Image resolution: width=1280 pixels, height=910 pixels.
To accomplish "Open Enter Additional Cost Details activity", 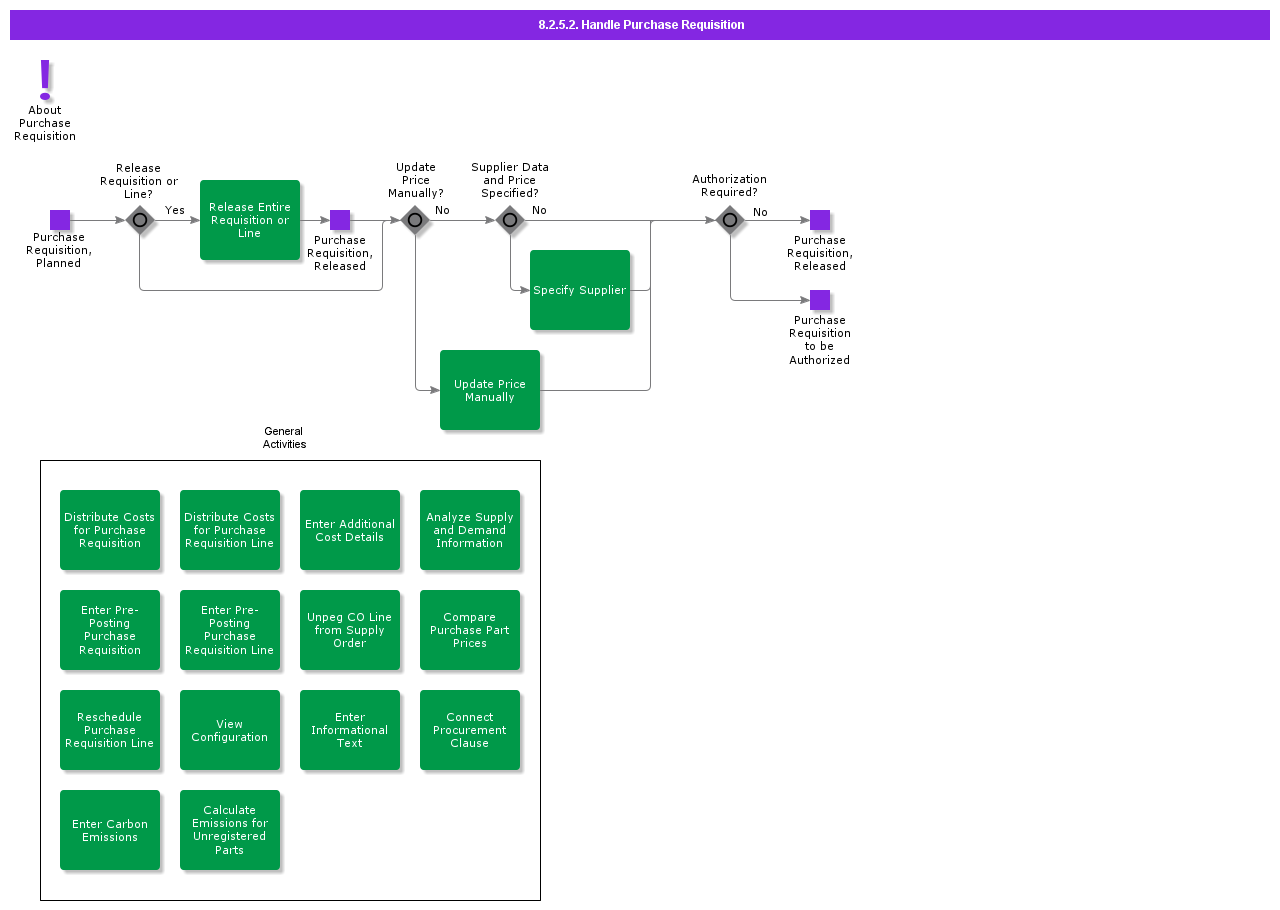I will (350, 530).
